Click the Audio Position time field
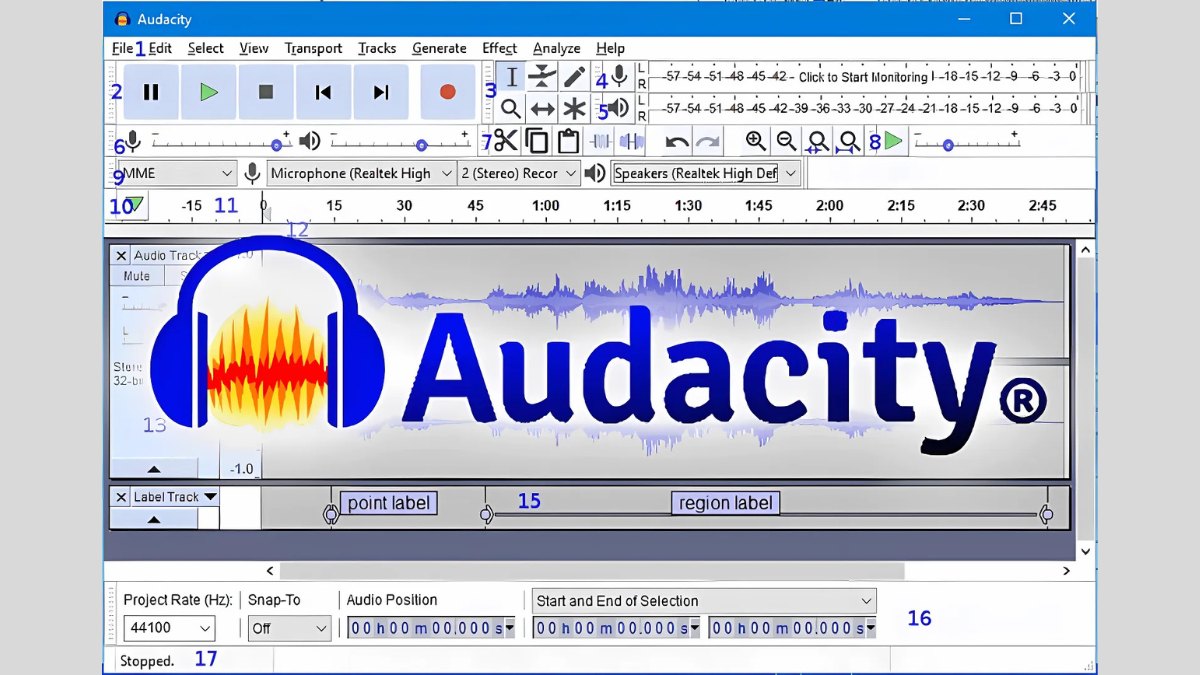The image size is (1200, 675). [430, 629]
